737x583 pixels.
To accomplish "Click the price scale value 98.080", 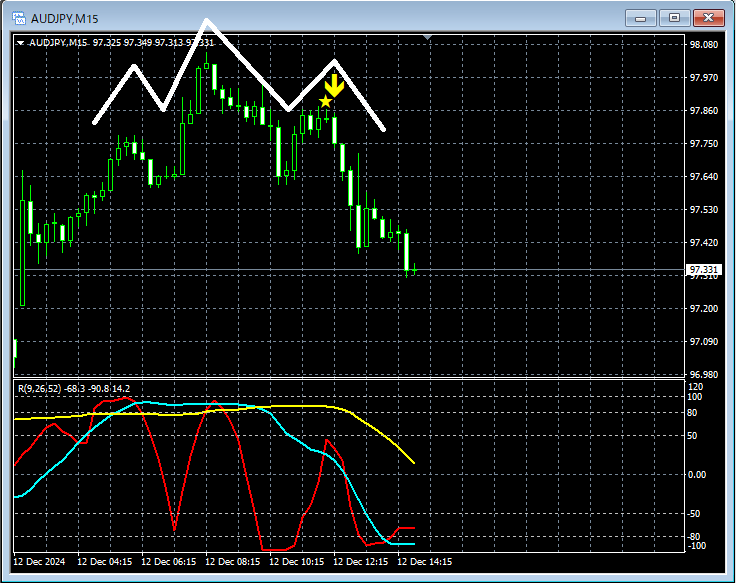I will point(704,45).
